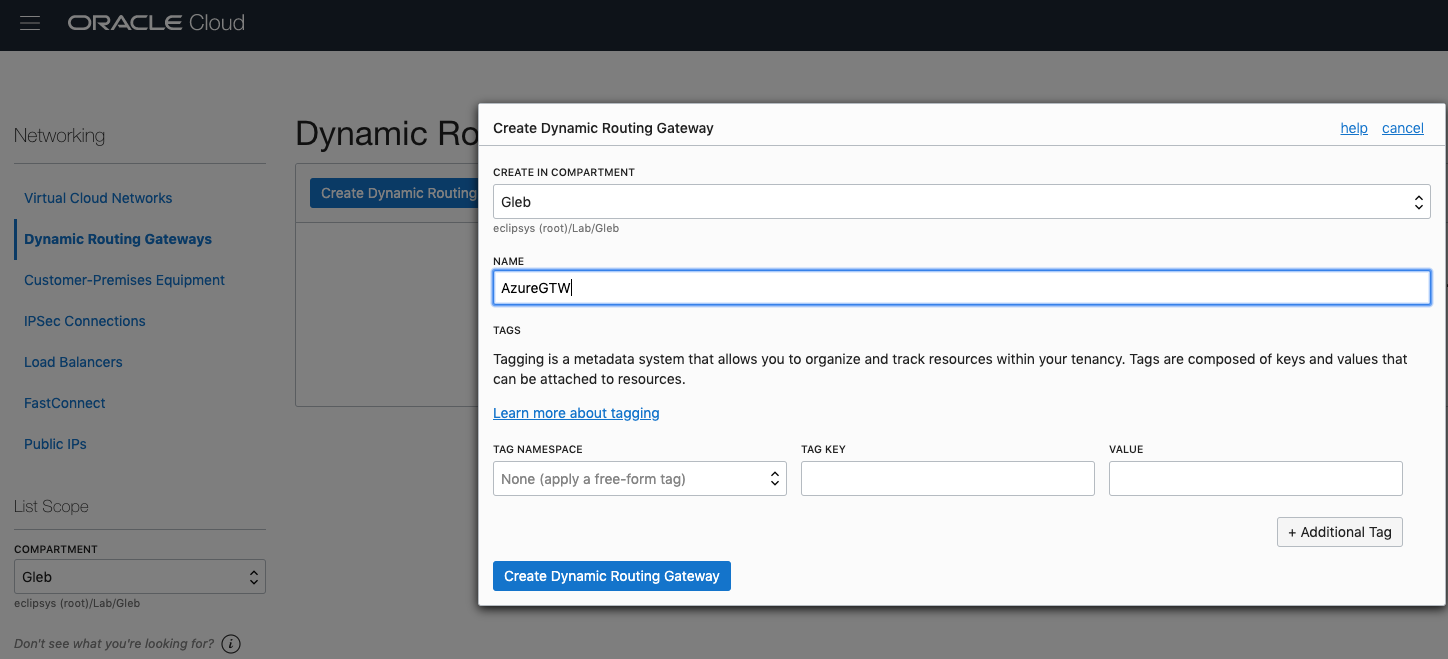Click the info icon beside "Don't see what you're looking for?"
This screenshot has width=1448, height=659.
click(231, 643)
